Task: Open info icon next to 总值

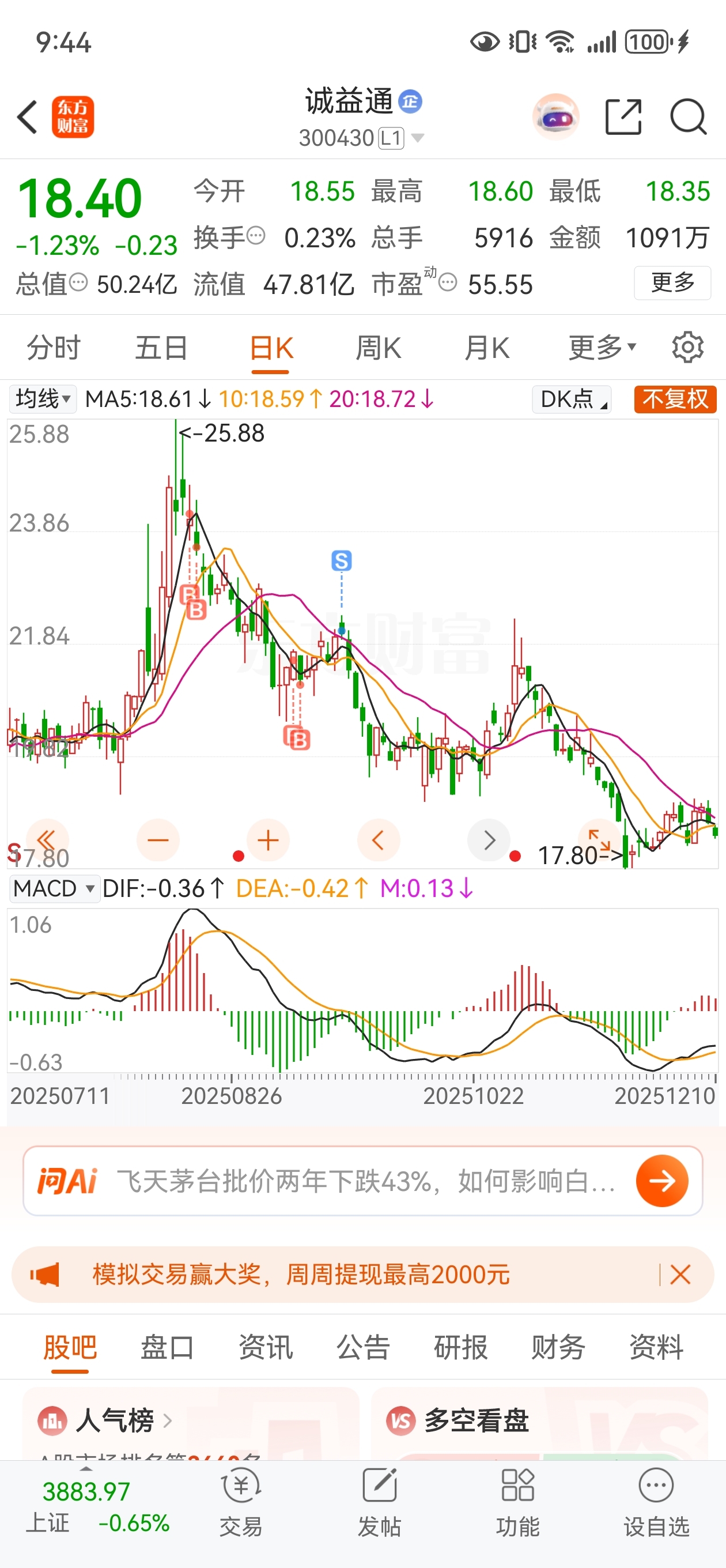Action: 78,283
